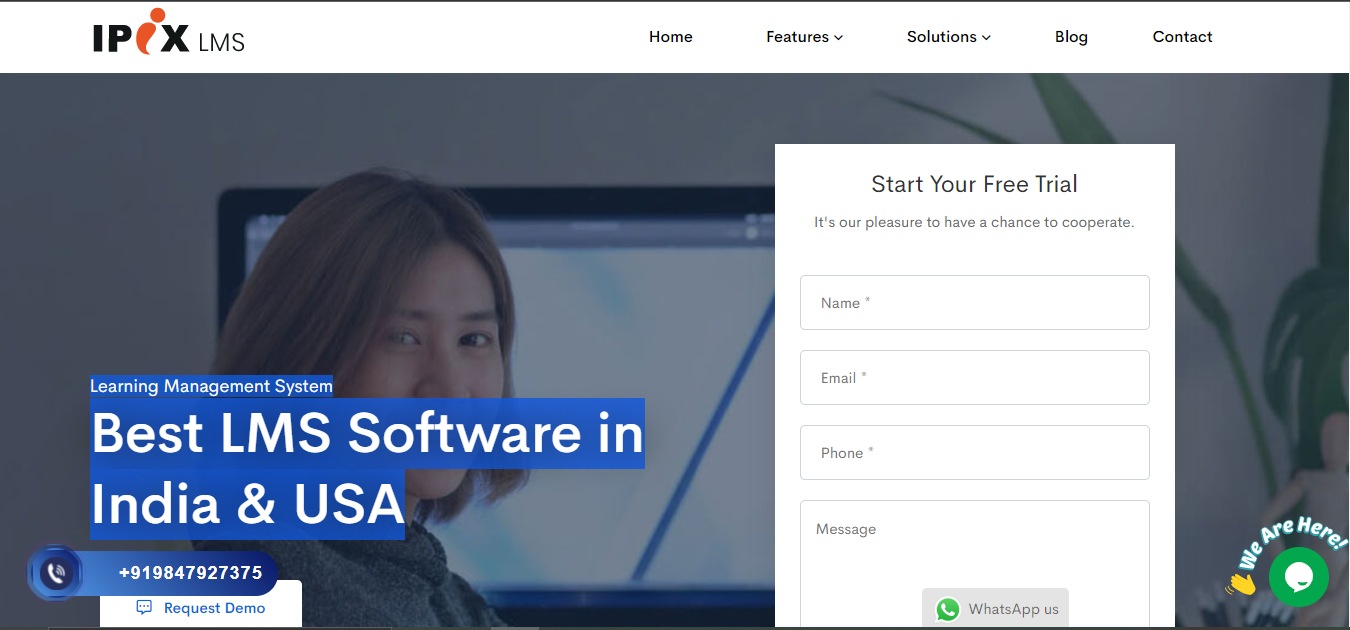Open the Contact page

pos(1182,37)
